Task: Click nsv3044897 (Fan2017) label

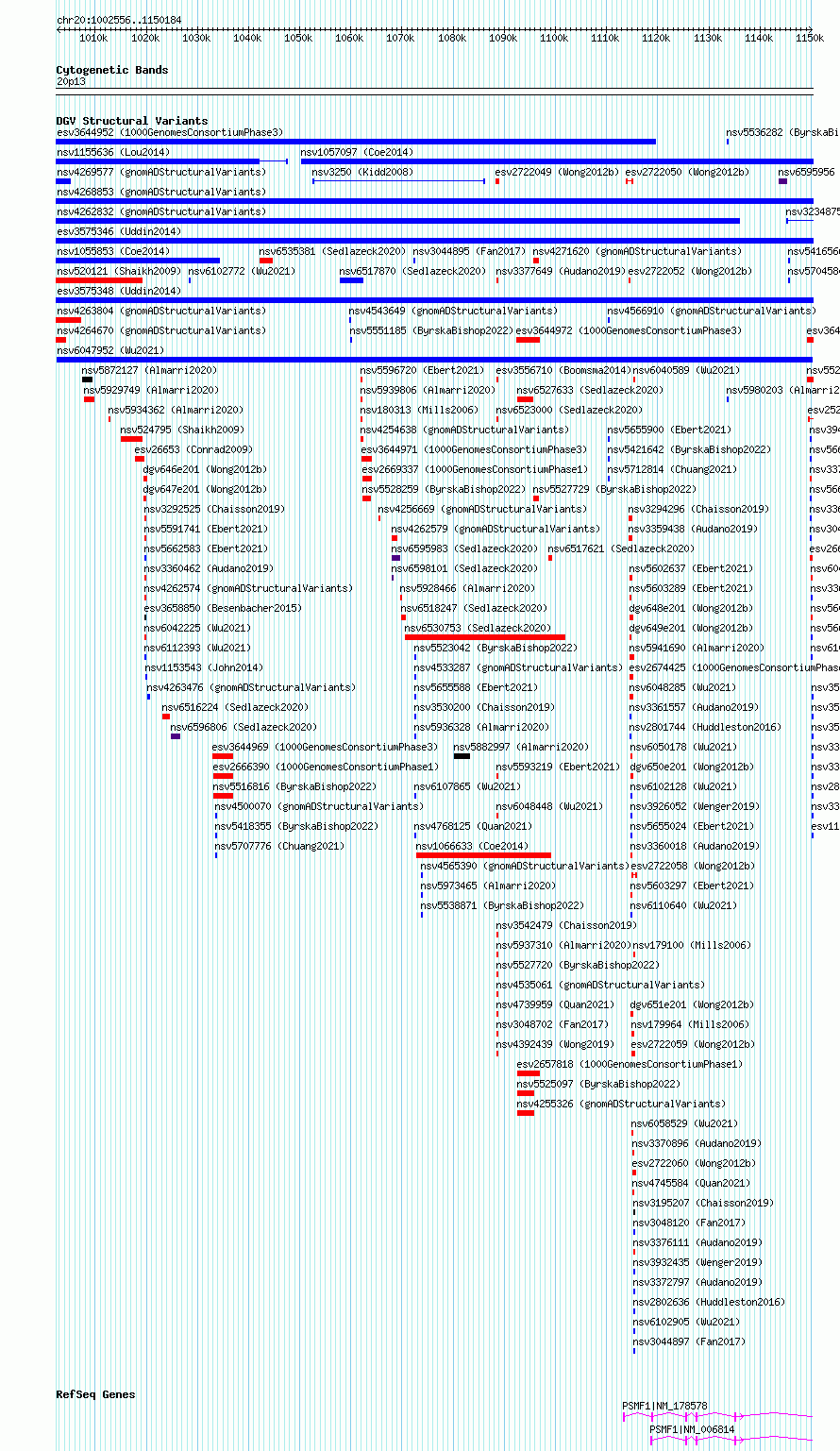Action: 689,1341
